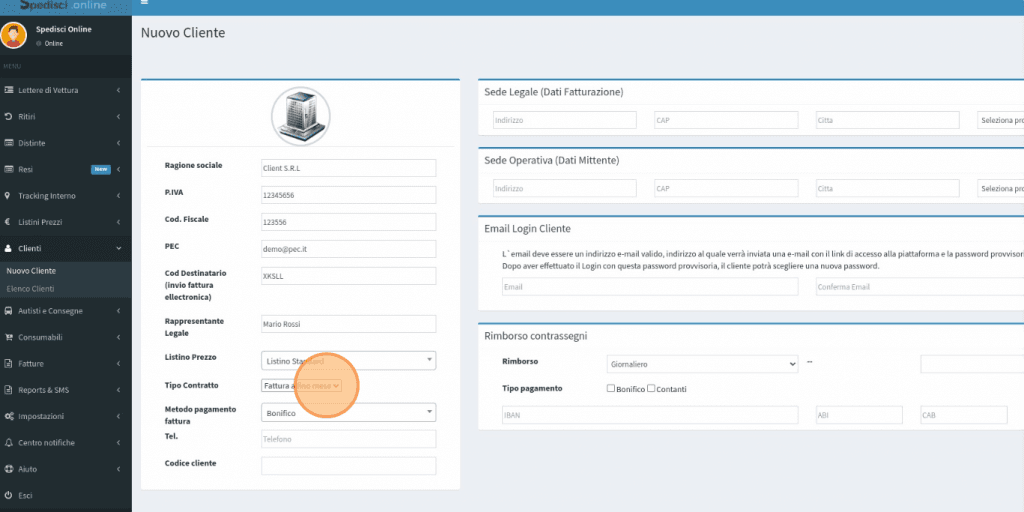Click the Spedisci Online user avatar
Image resolution: width=1024 pixels, height=512 pixels.
[x=13, y=35]
